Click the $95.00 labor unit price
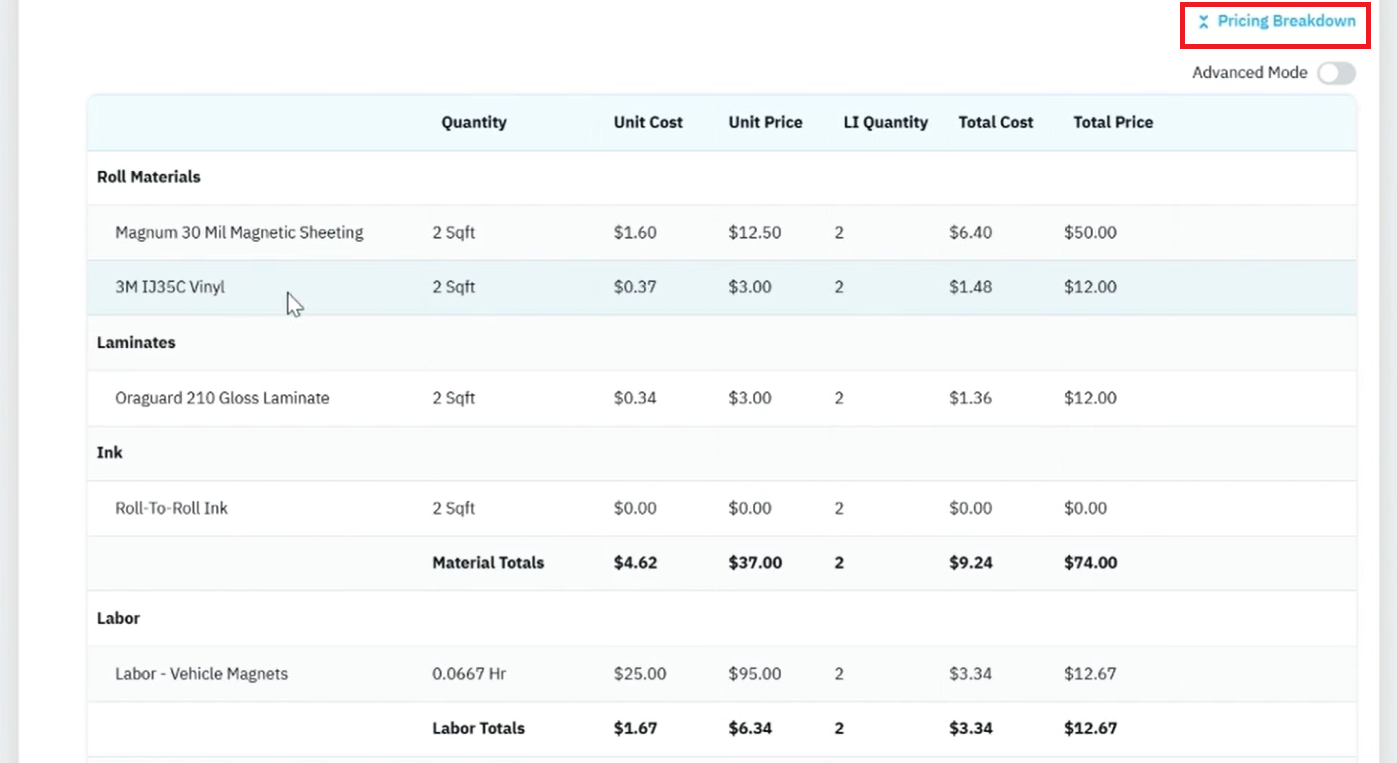This screenshot has height=763, width=1397. (x=755, y=674)
